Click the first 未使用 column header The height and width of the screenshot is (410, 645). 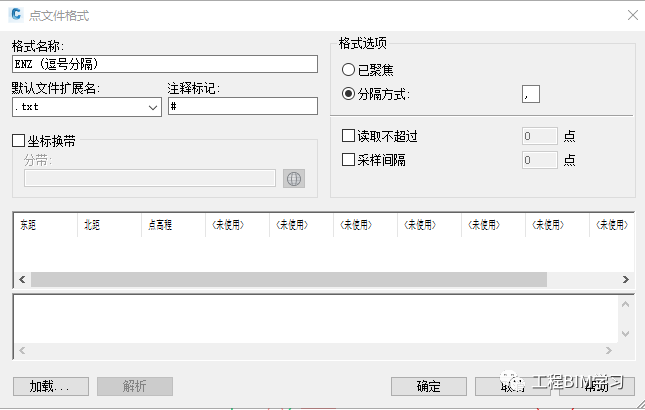237,225
